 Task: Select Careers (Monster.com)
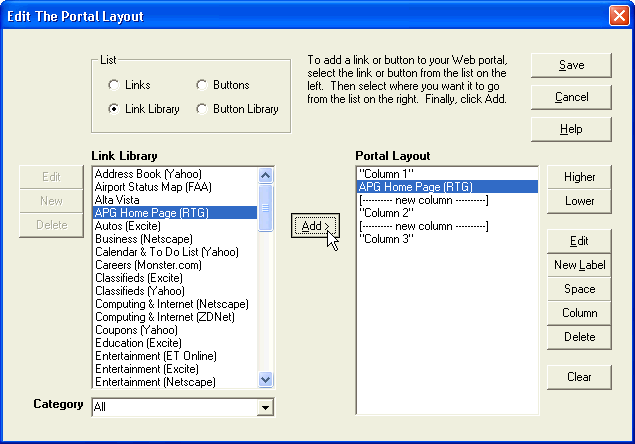point(175,265)
